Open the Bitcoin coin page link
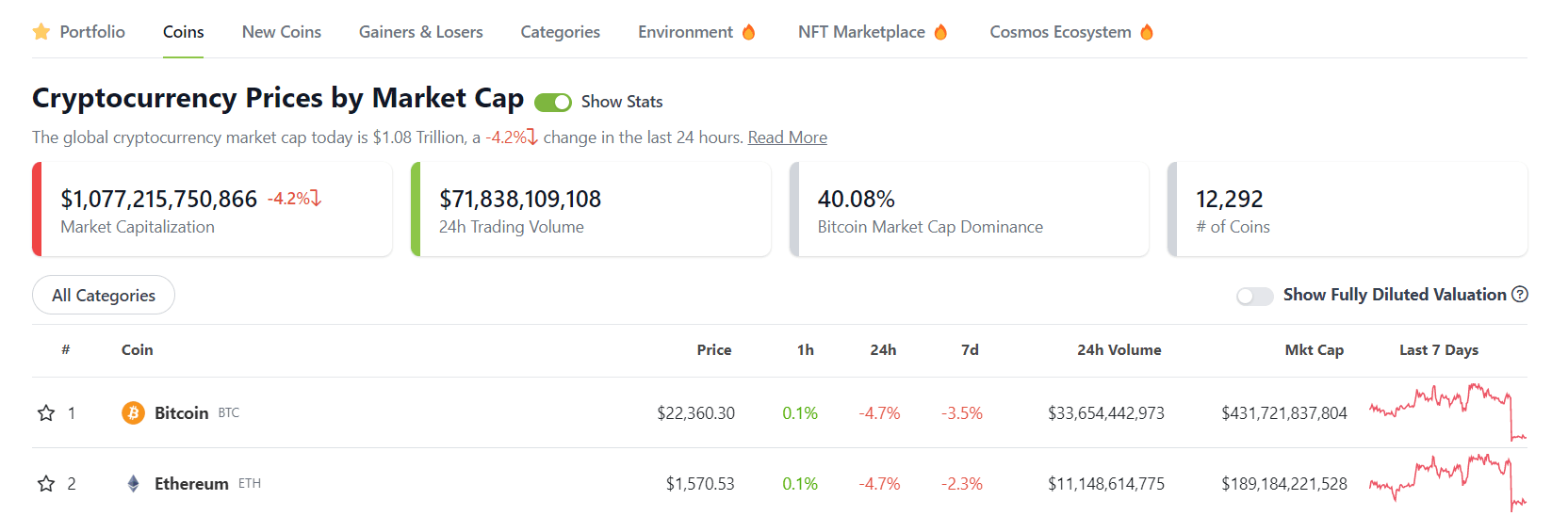The height and width of the screenshot is (516, 1568). (x=181, y=413)
